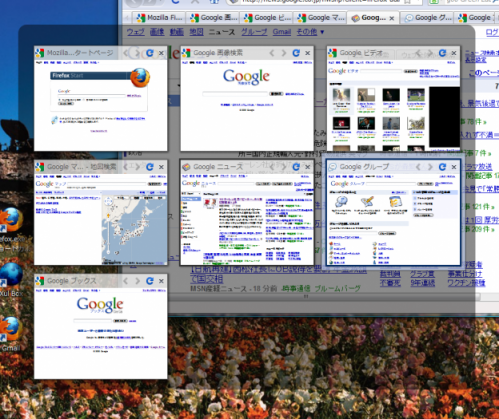
Task: Switch to the Google ビ... browser tab
Action: pos(267,17)
